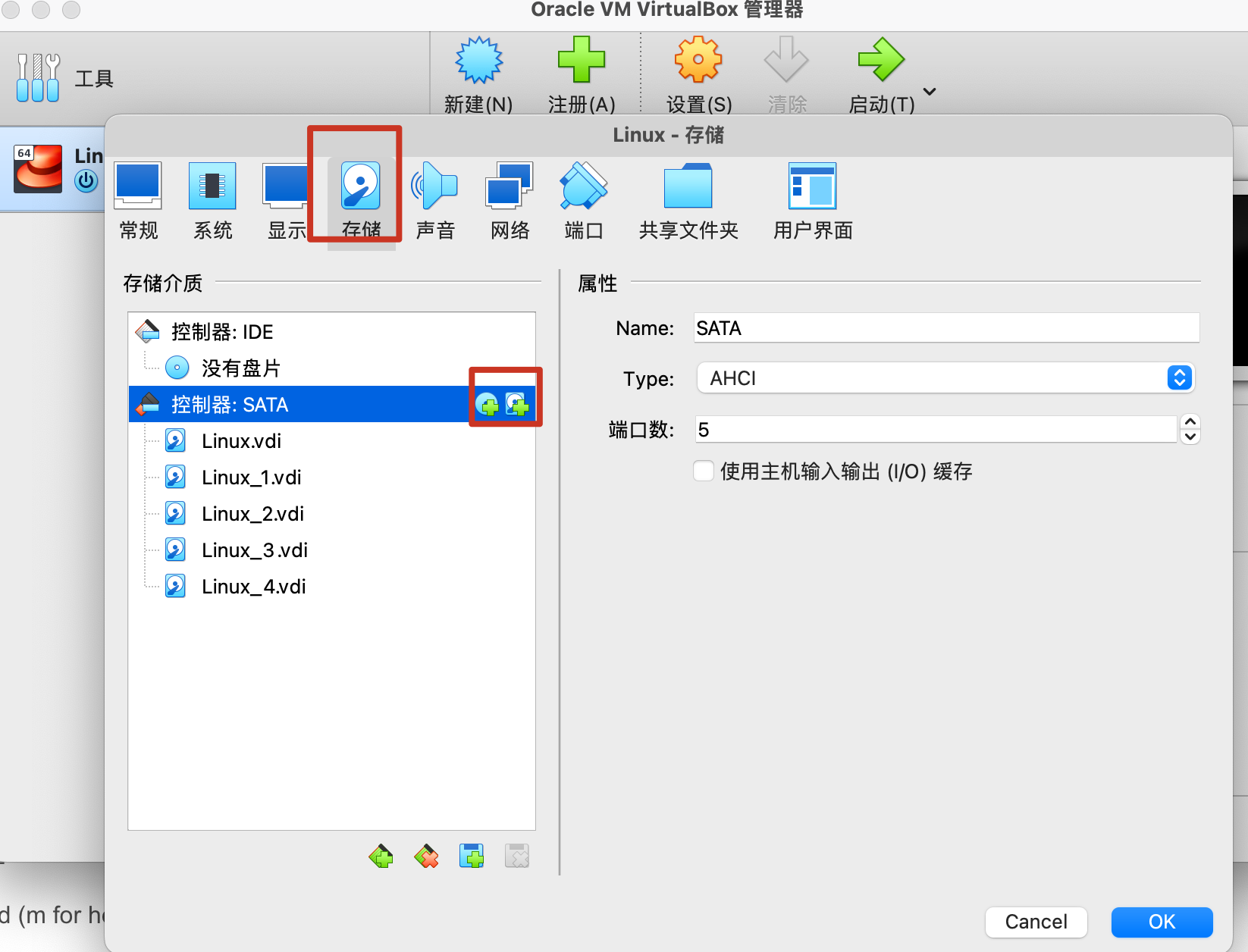Viewport: 1248px width, 952px height.
Task: Click add hard disk icon on SATA controller
Action: tap(517, 405)
